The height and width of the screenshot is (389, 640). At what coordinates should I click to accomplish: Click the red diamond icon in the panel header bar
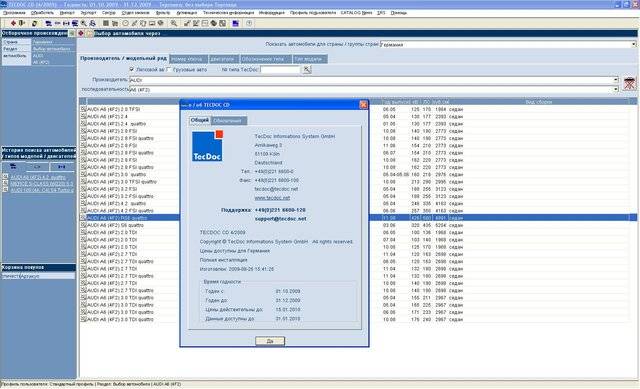(81, 33)
